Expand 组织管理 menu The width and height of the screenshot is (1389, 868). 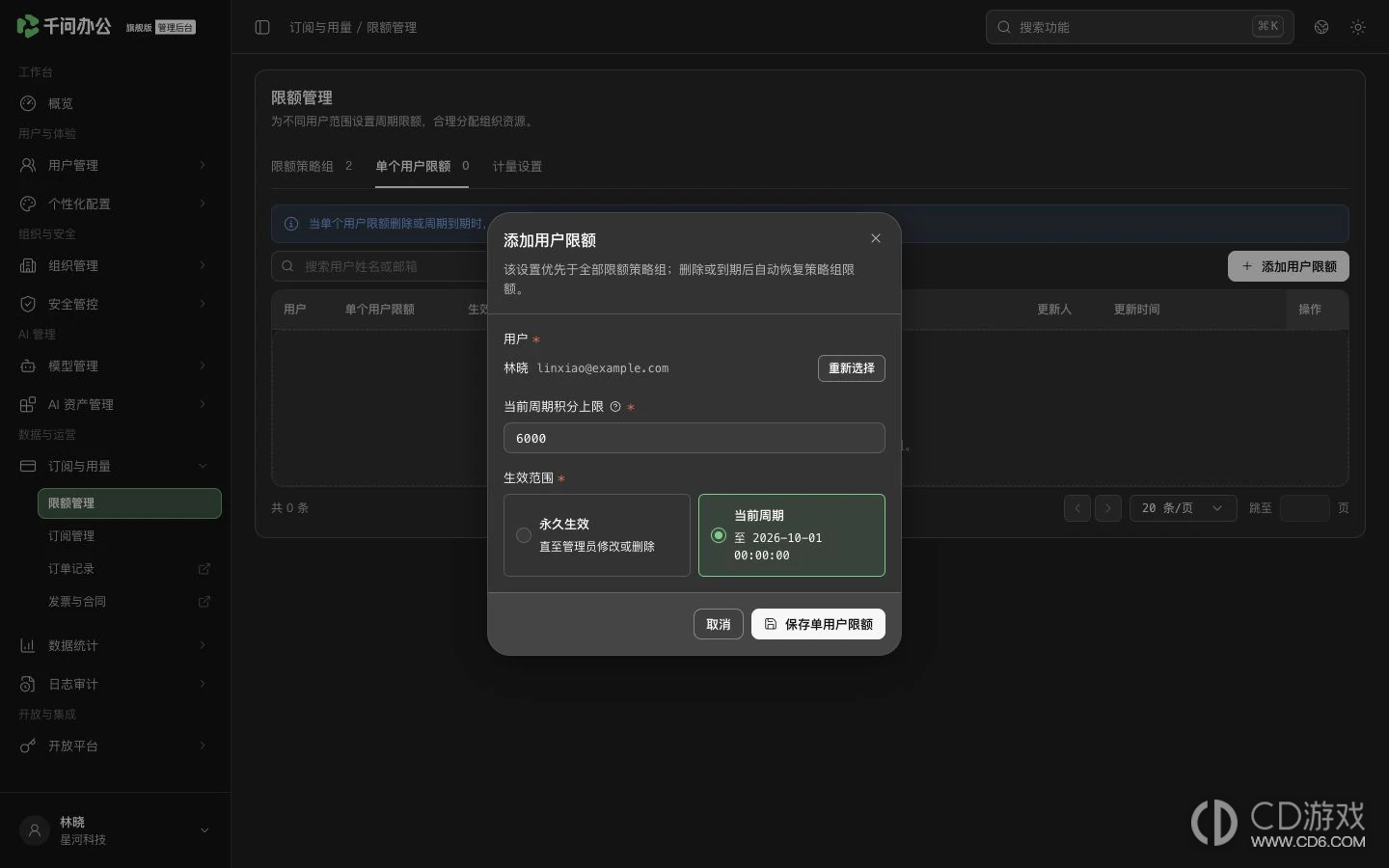coord(116,265)
